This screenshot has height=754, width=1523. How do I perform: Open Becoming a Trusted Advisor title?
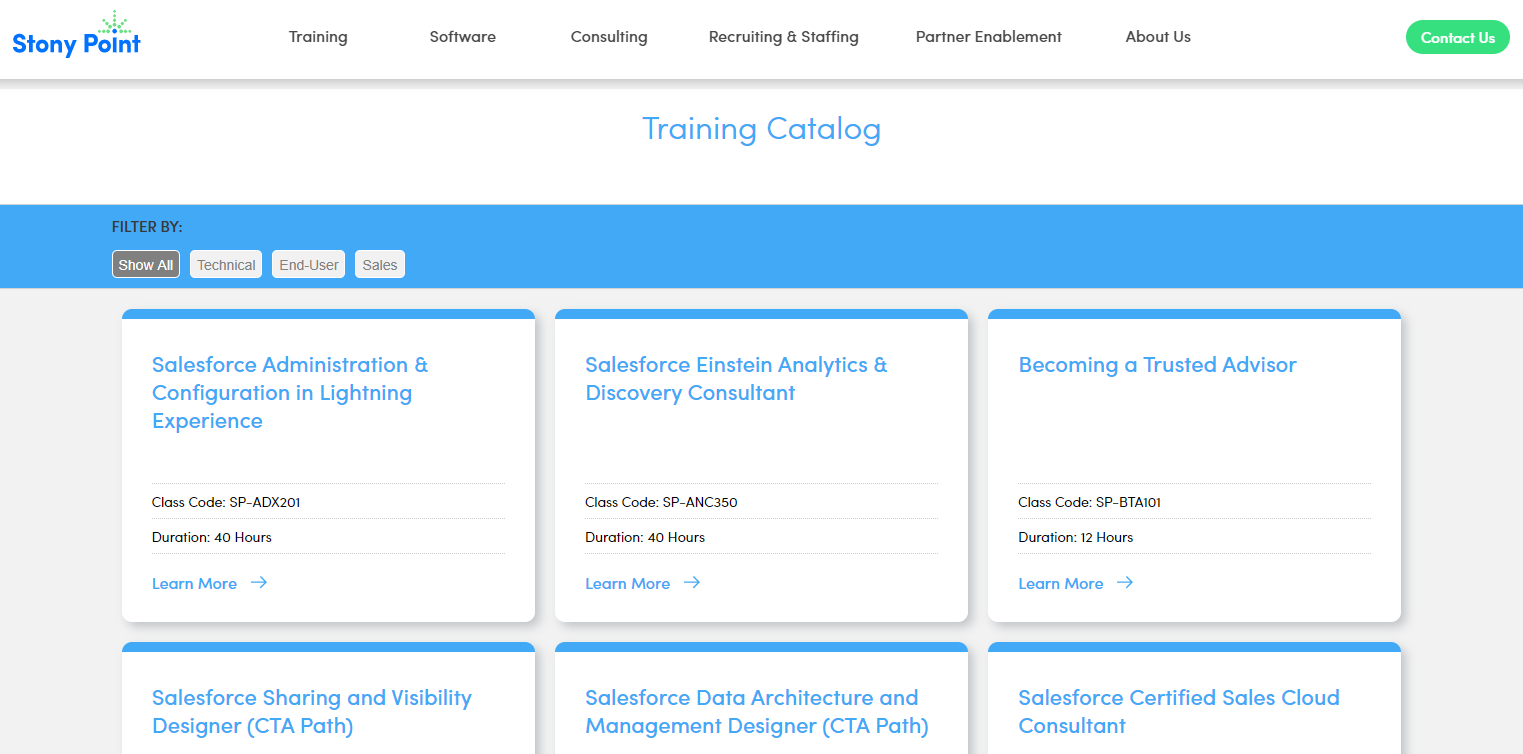(1157, 365)
